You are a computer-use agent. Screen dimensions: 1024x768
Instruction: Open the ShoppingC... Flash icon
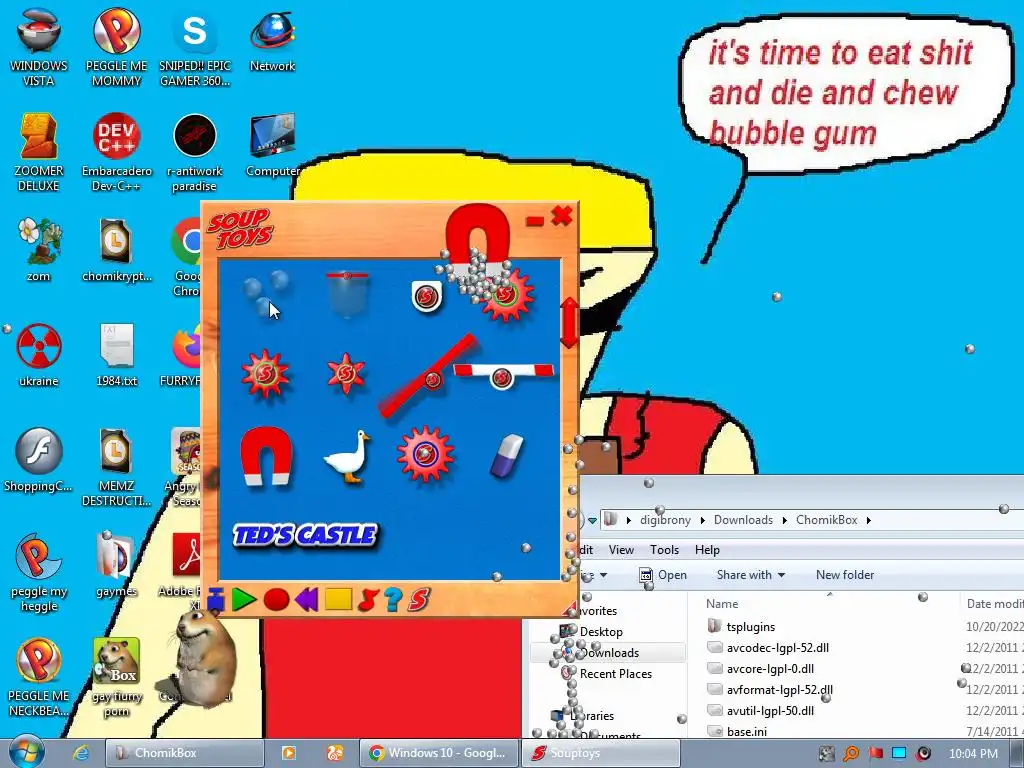click(39, 460)
